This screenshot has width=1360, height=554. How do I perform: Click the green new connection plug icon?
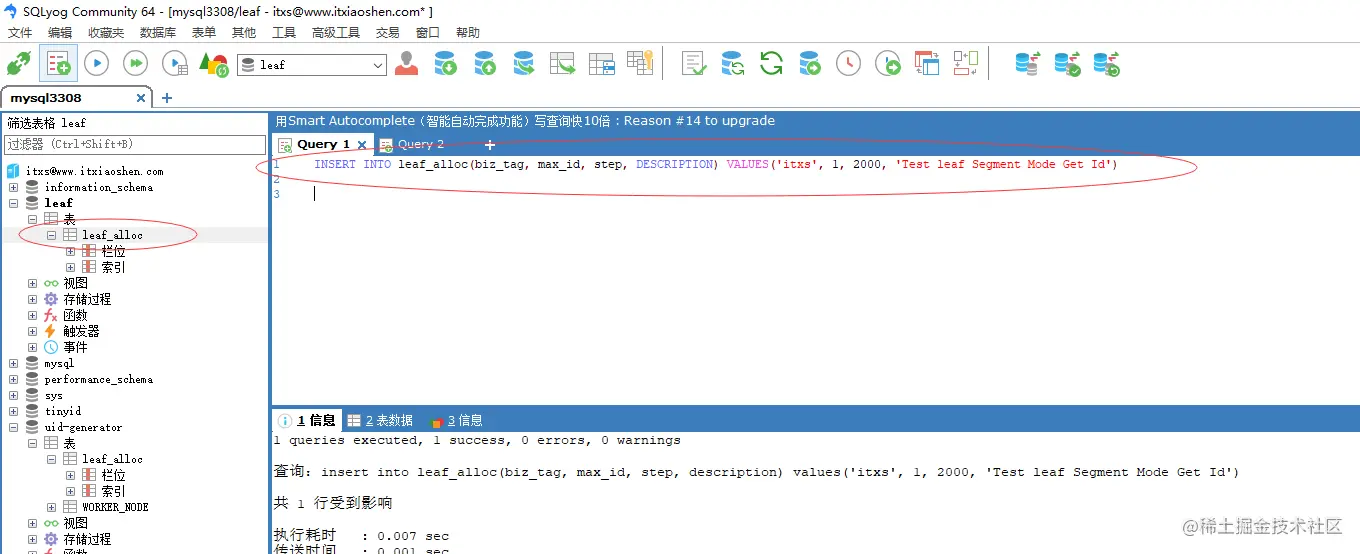19,64
